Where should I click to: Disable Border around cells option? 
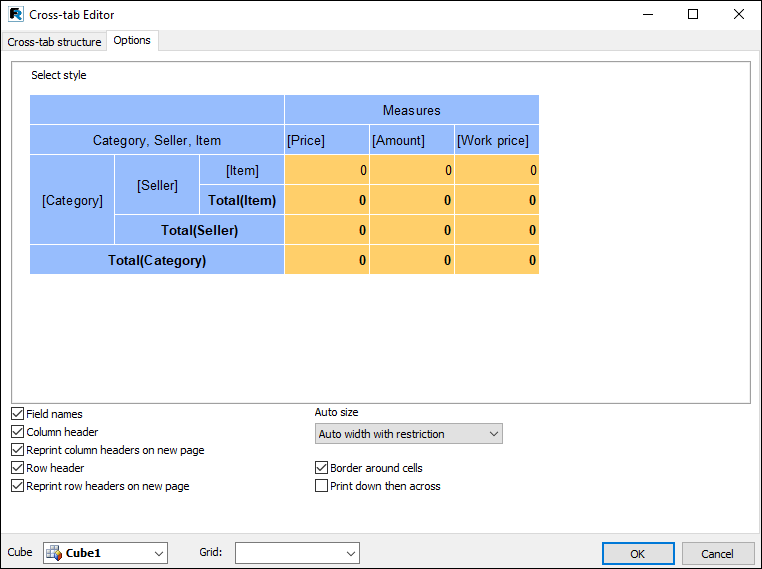click(x=322, y=468)
